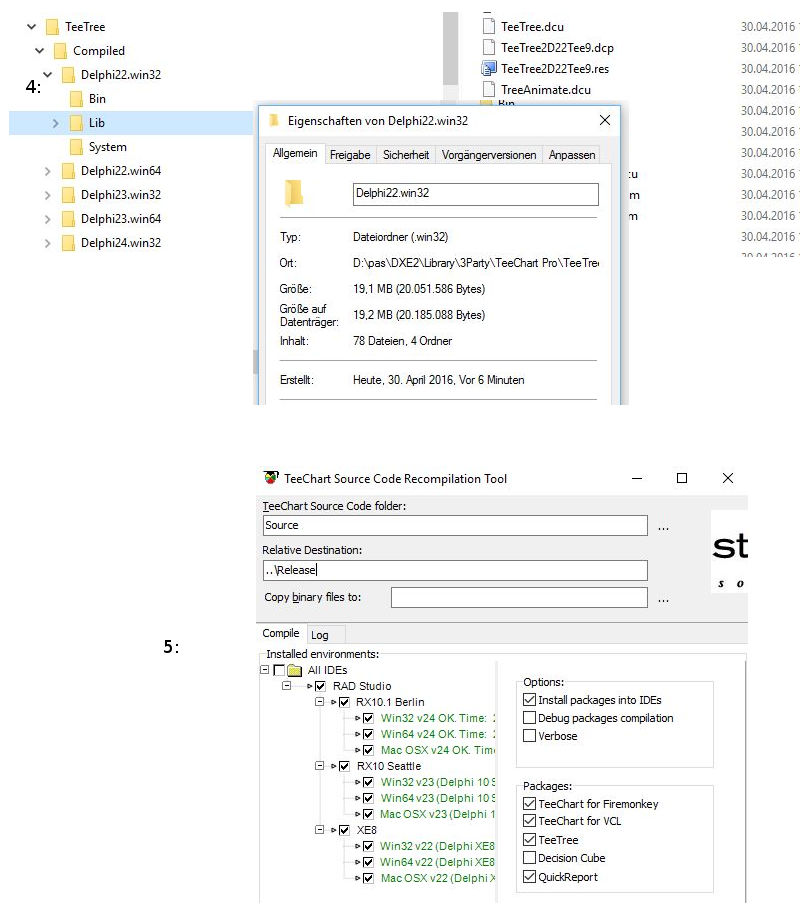This screenshot has width=800, height=921.
Task: Click the All IDEs folder icon
Action: coord(295,670)
